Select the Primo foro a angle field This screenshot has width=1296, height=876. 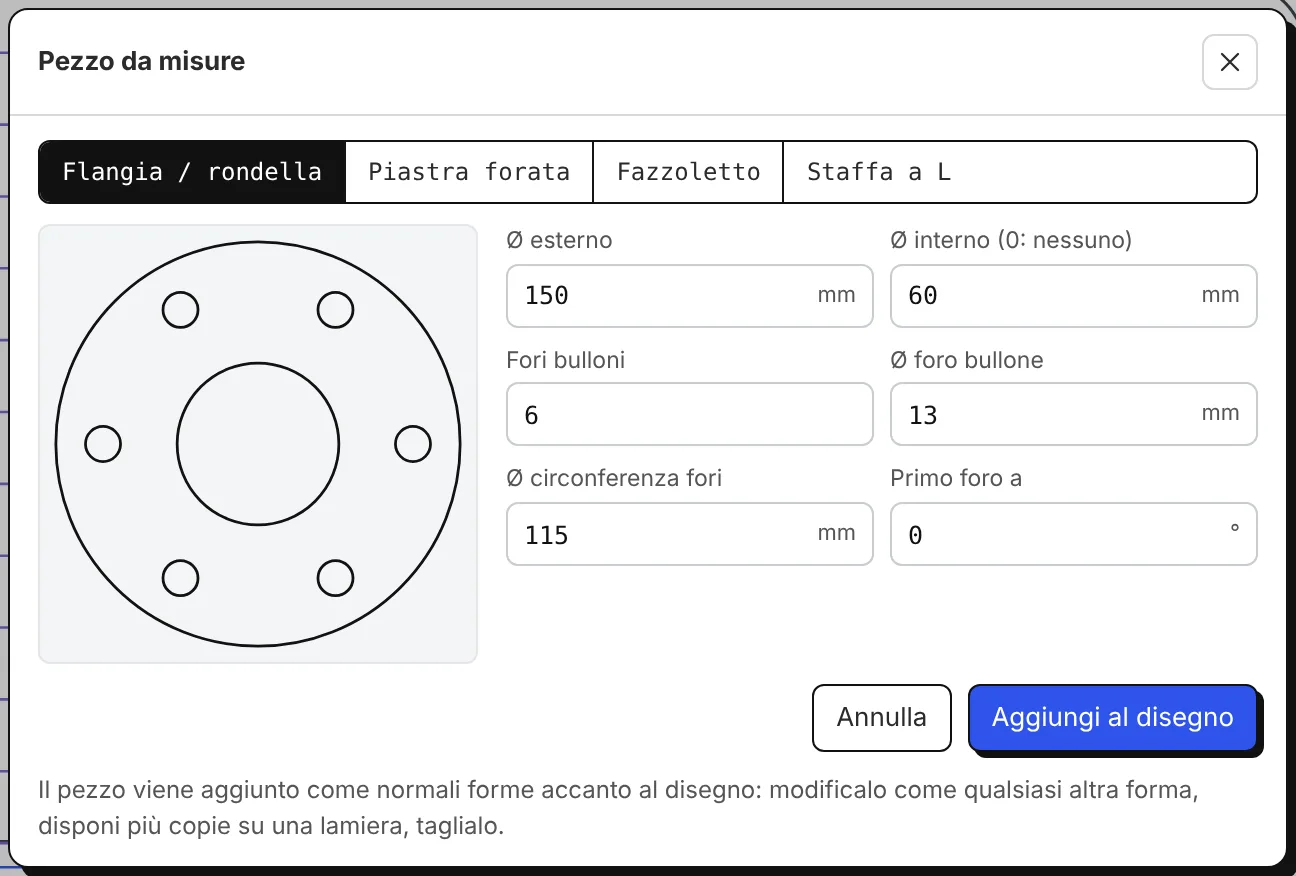[x=1073, y=534]
